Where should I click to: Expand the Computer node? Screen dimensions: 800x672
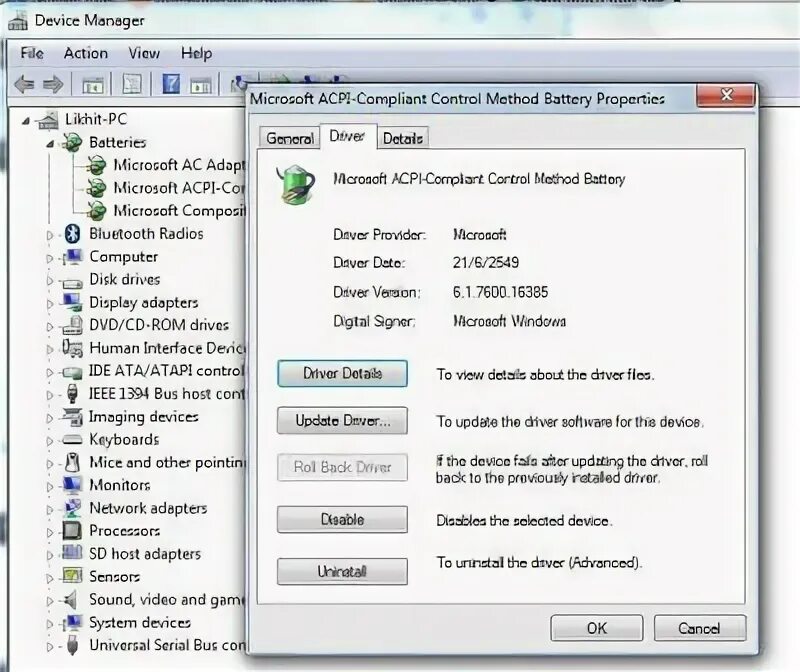coord(49,258)
